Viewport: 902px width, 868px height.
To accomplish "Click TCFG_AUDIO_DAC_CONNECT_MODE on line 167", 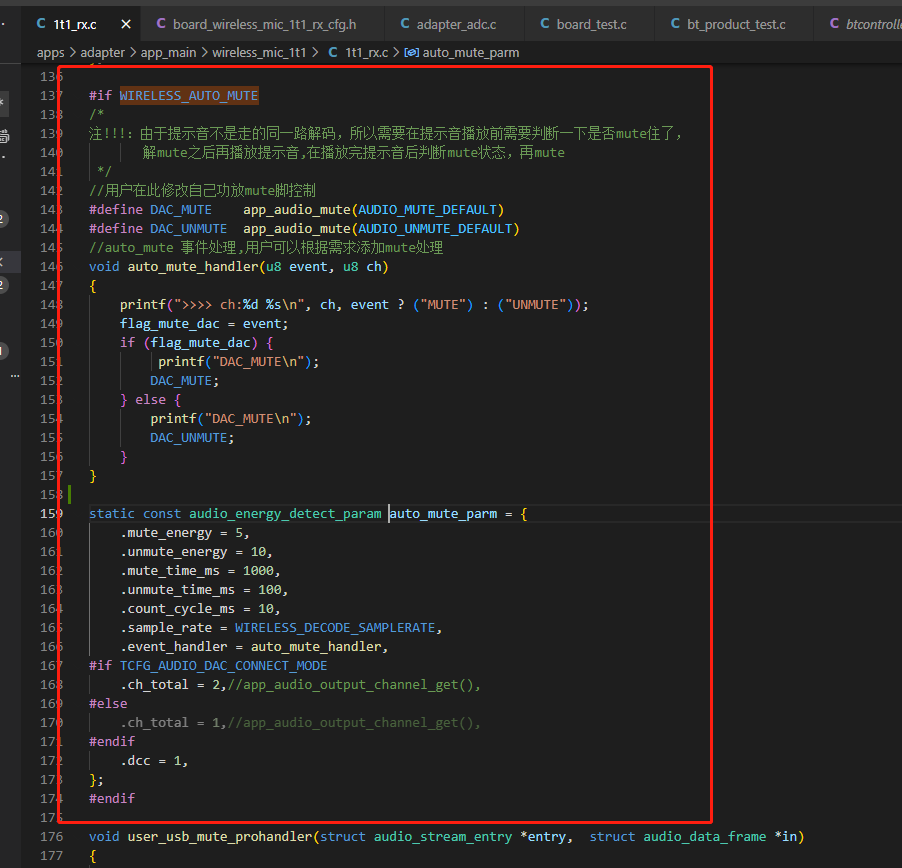I will (223, 666).
